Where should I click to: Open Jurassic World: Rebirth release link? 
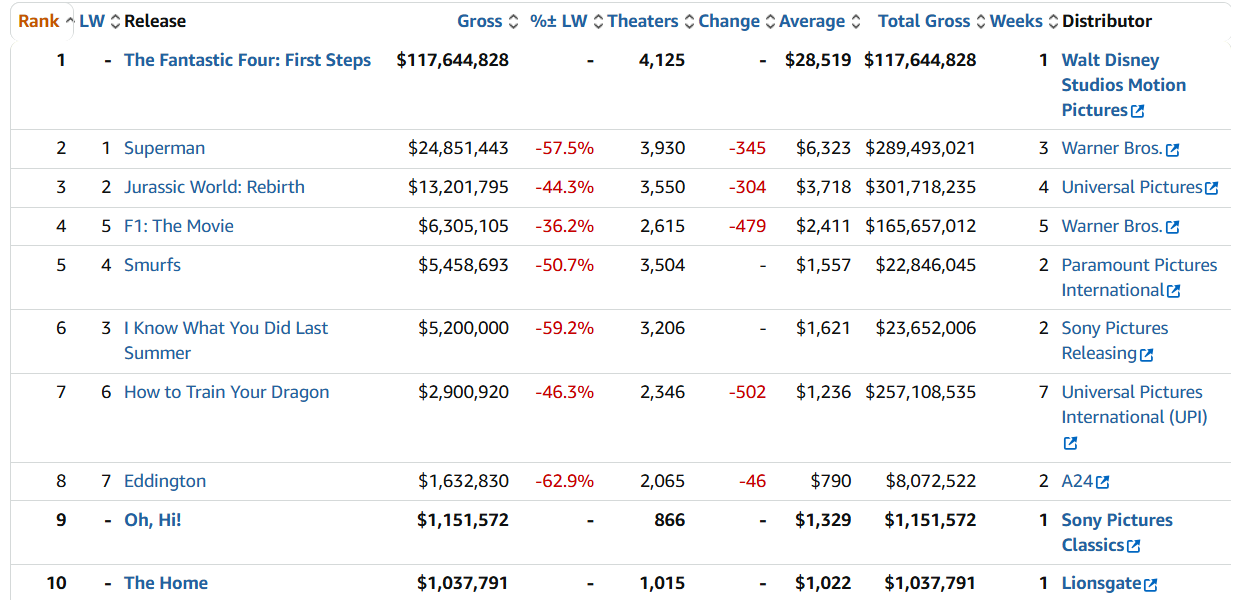[214, 187]
